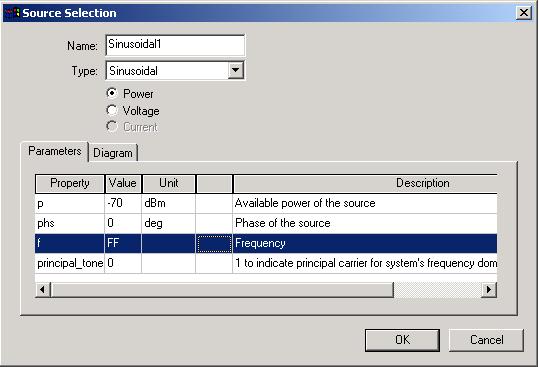
Task: Click the Description column header
Action: pyautogui.click(x=365, y=184)
